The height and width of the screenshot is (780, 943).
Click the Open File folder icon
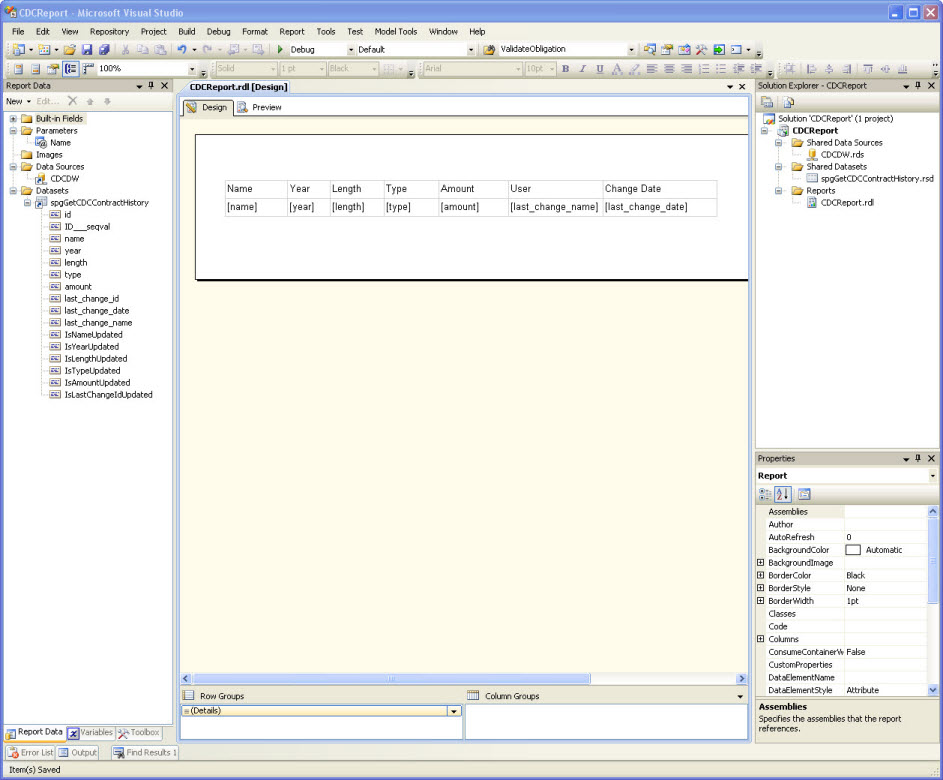(70, 50)
